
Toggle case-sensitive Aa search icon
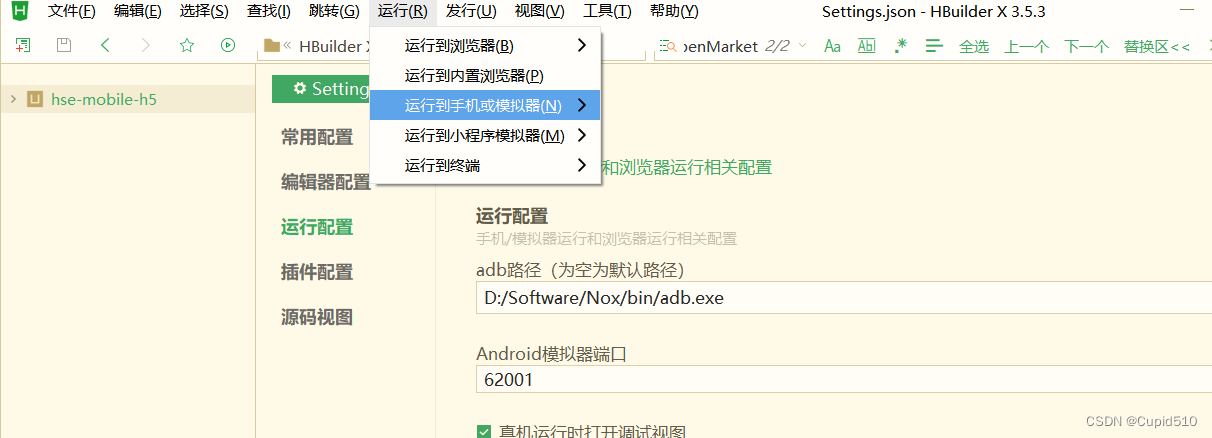coord(832,46)
